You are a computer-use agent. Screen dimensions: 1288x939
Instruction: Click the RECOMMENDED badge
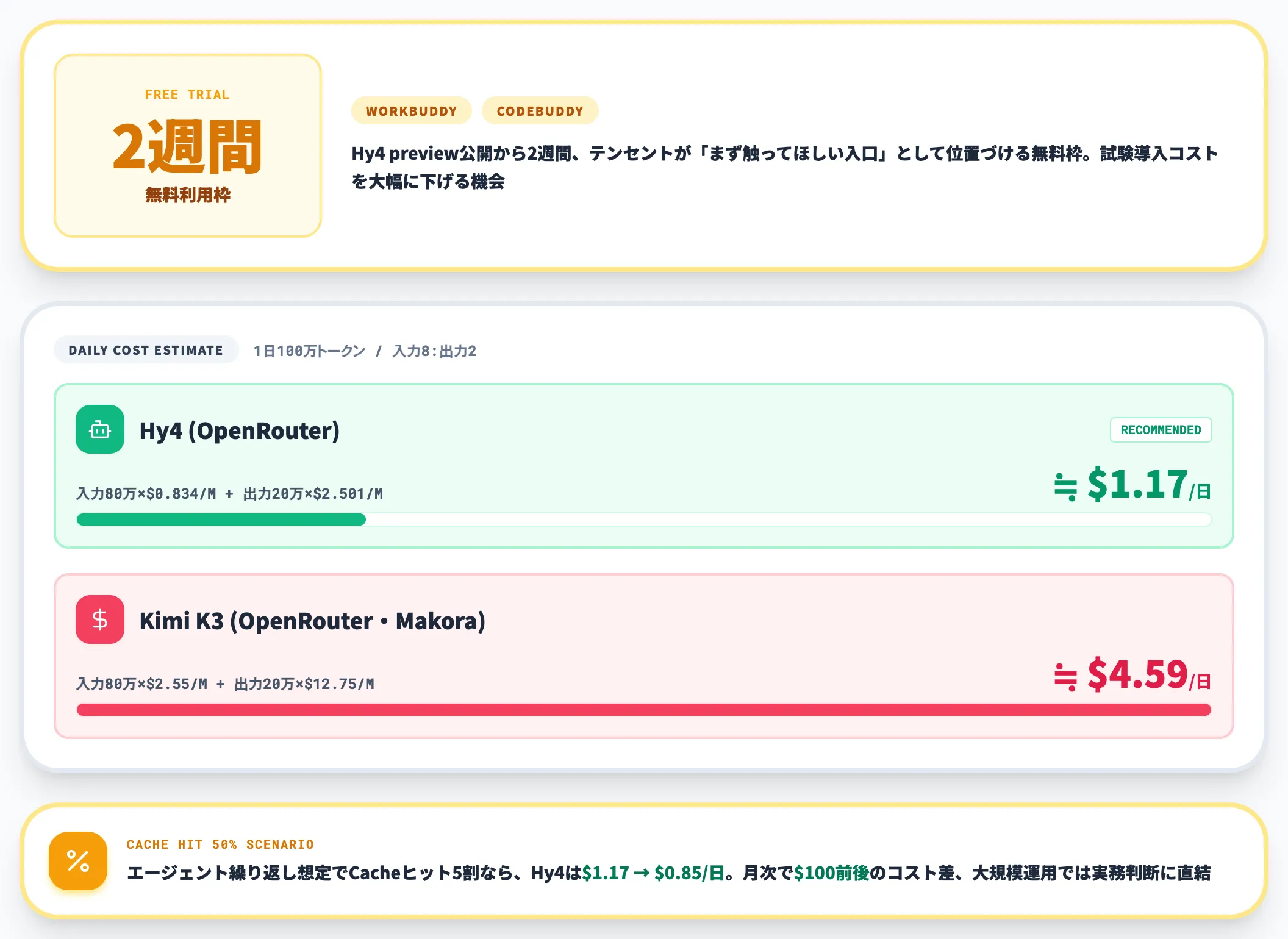point(1161,430)
